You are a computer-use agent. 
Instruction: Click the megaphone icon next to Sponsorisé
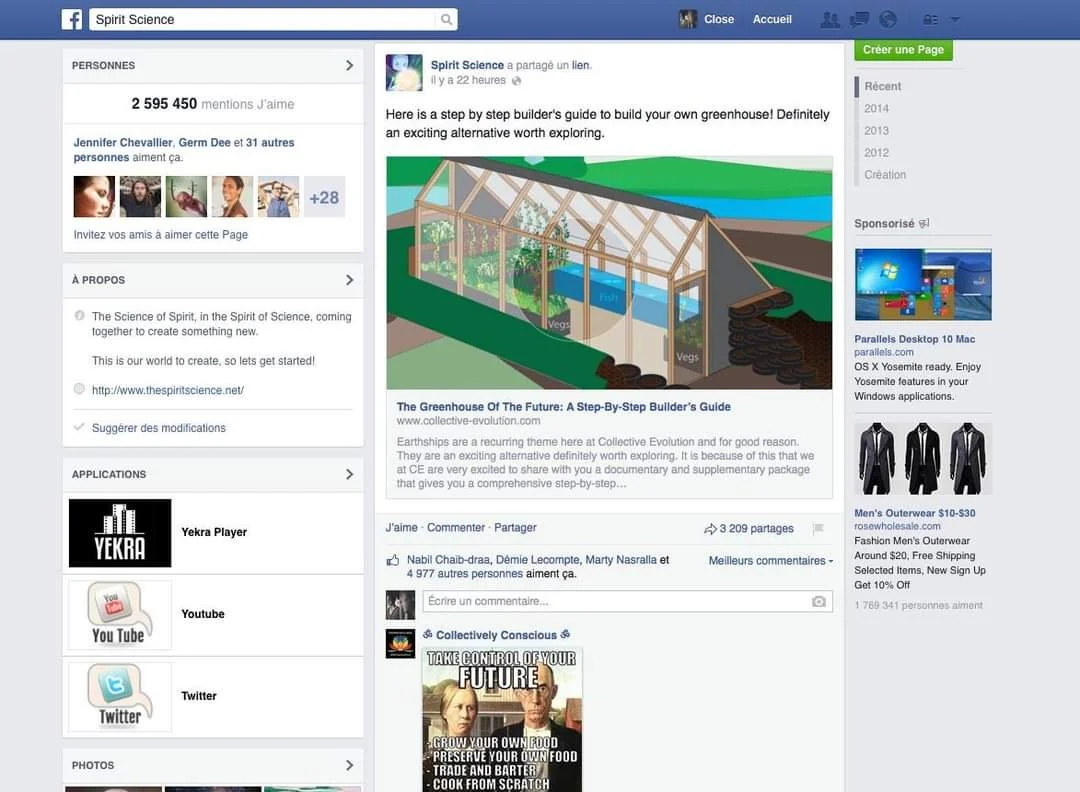click(924, 223)
